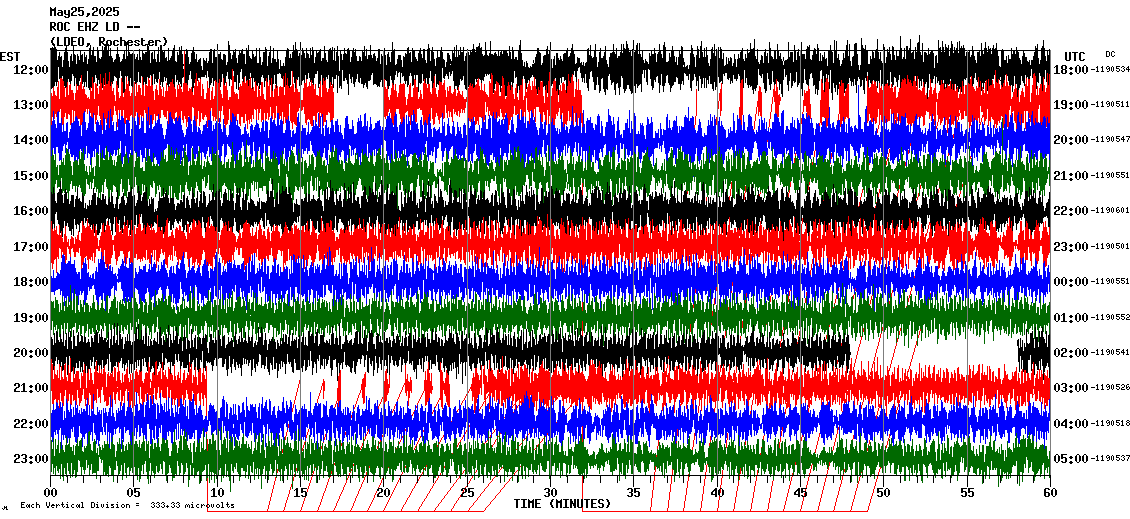Click the 35 minute tick label

coord(634,493)
